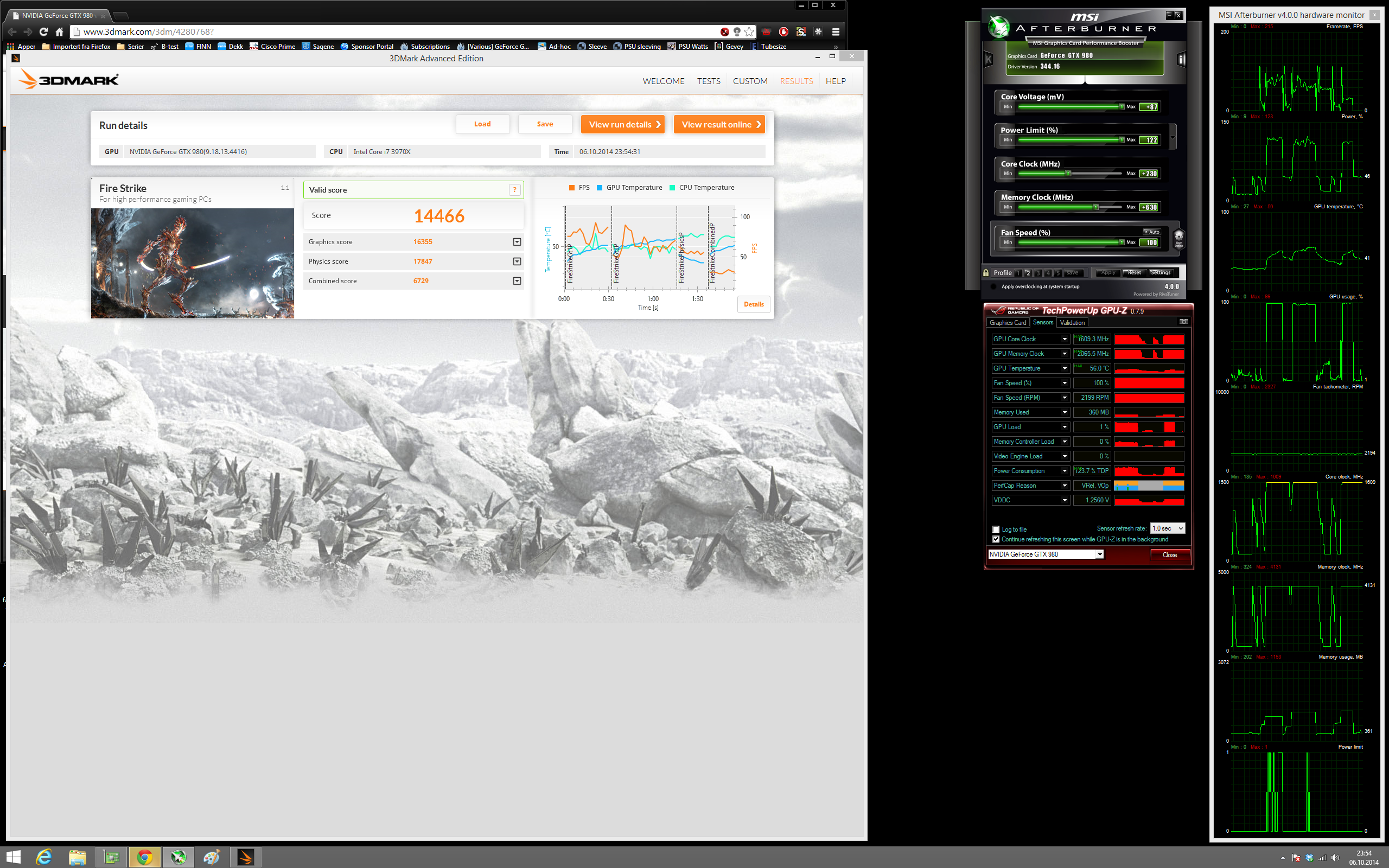Select Afterburner profile slot 2

tap(1028, 273)
